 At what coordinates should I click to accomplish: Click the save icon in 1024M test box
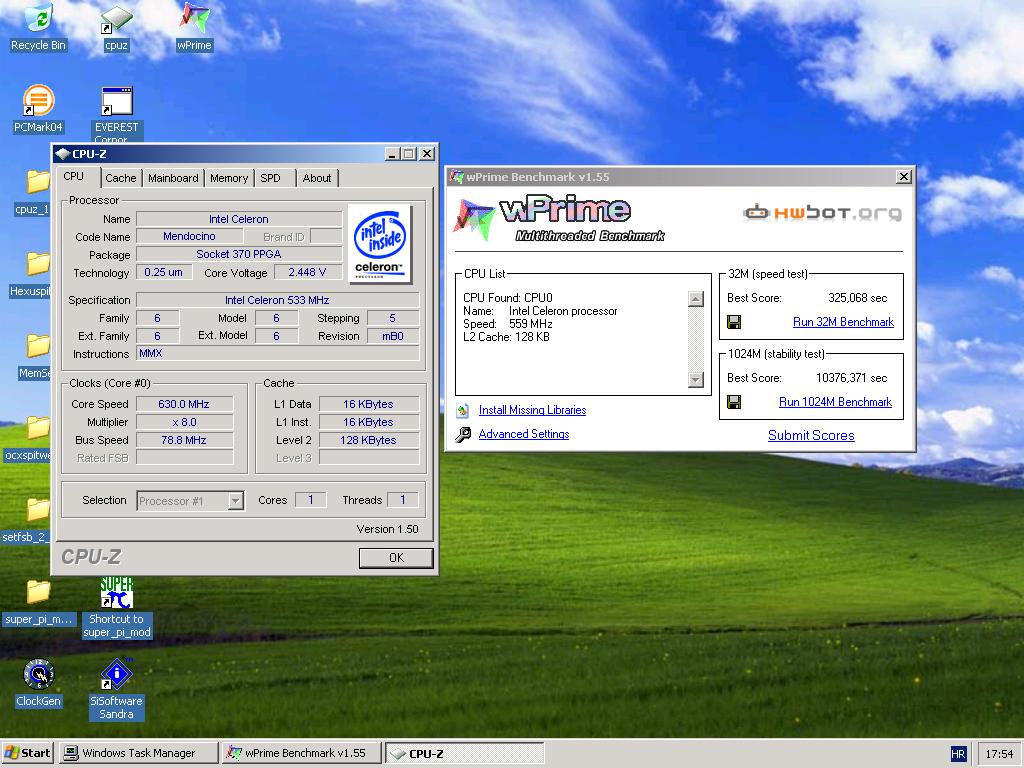[x=734, y=402]
